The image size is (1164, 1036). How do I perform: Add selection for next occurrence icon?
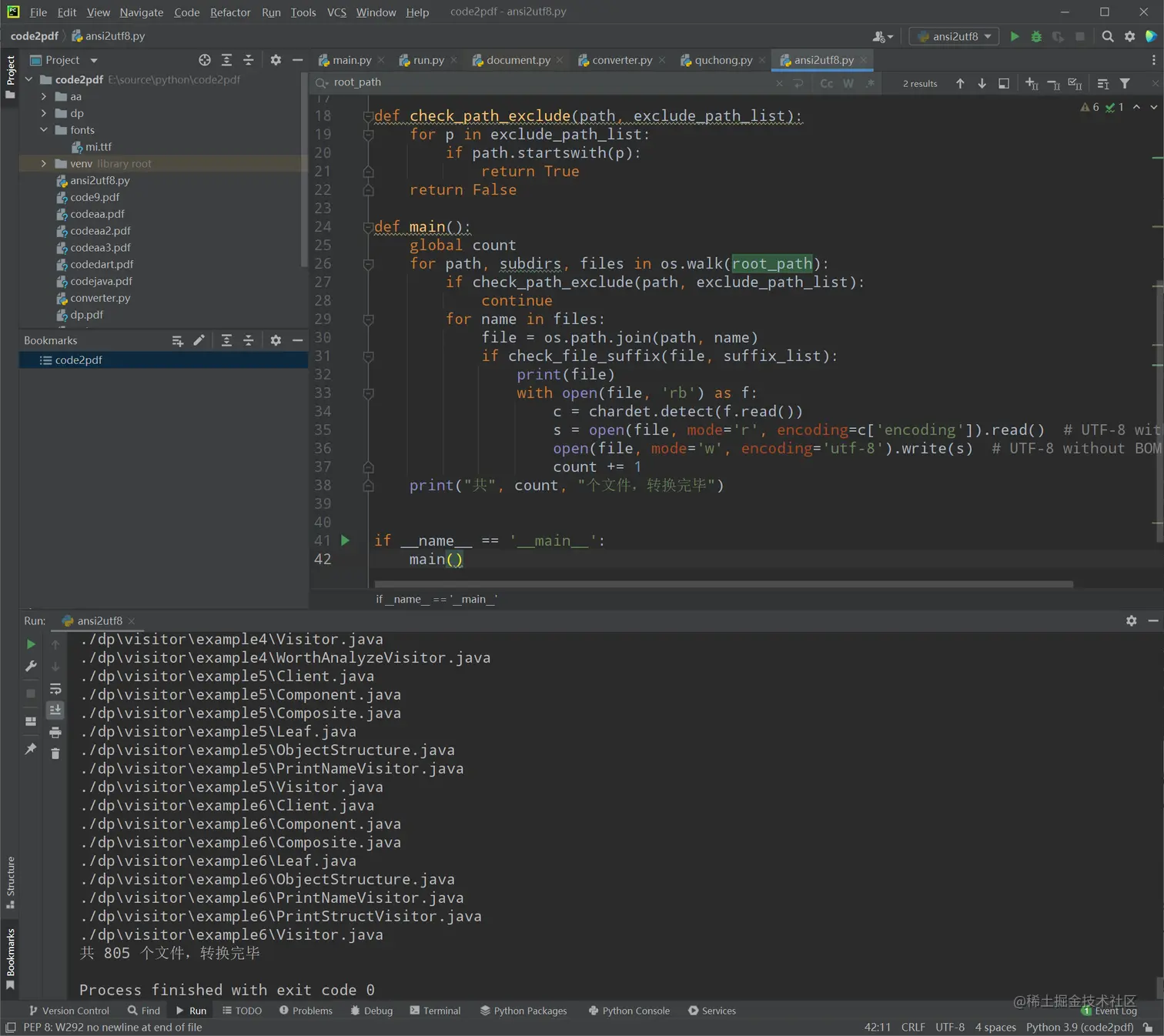[x=1032, y=83]
